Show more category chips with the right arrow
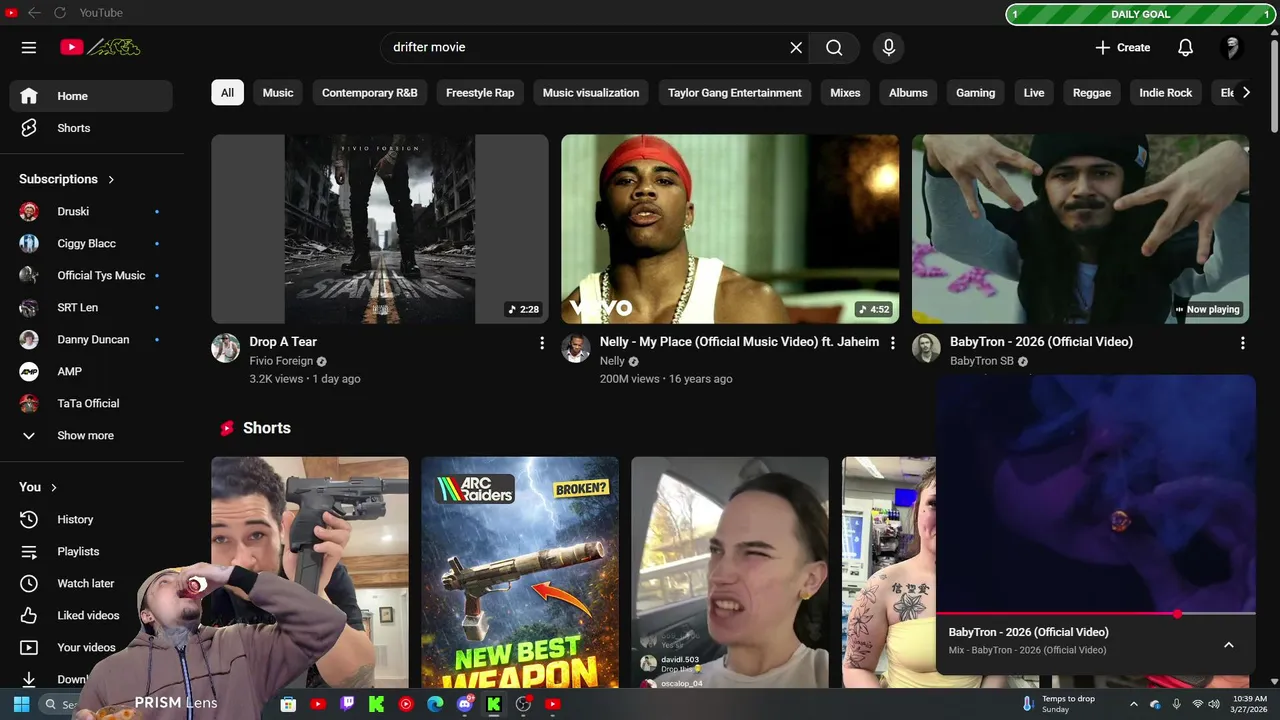Viewport: 1280px width, 720px height. (1246, 92)
